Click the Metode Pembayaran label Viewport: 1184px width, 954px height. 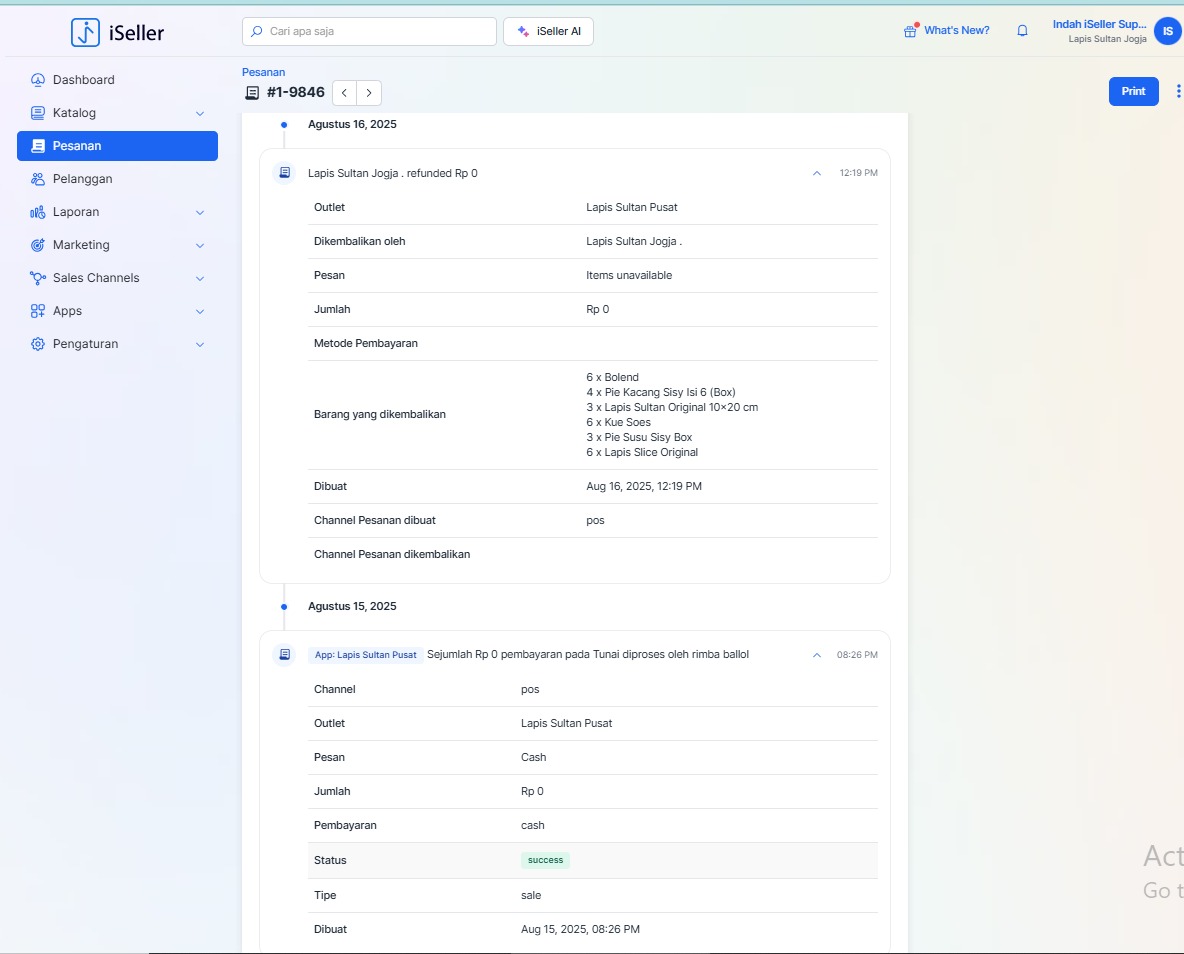pyautogui.click(x=365, y=344)
